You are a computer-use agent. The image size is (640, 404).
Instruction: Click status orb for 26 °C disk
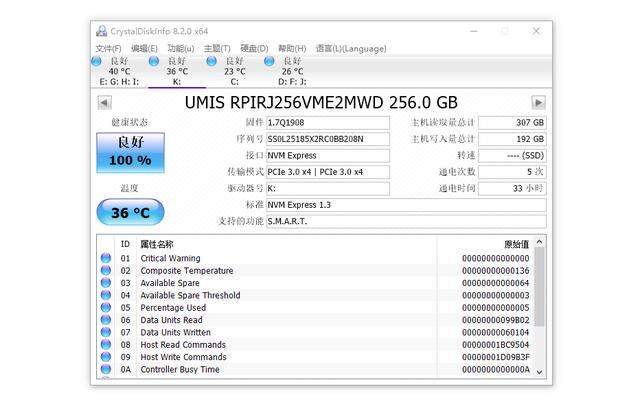pos(269,62)
